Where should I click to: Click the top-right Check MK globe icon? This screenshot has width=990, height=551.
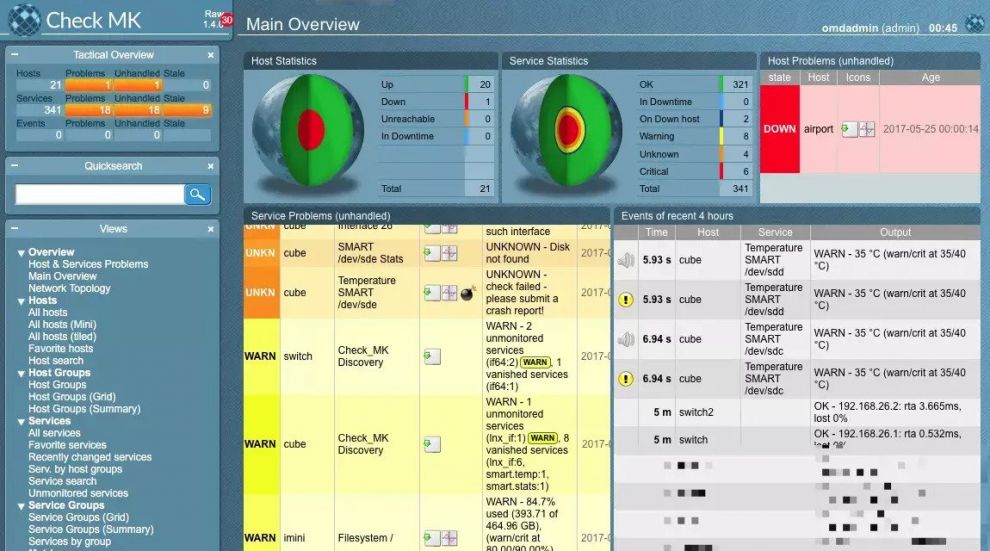[x=975, y=23]
